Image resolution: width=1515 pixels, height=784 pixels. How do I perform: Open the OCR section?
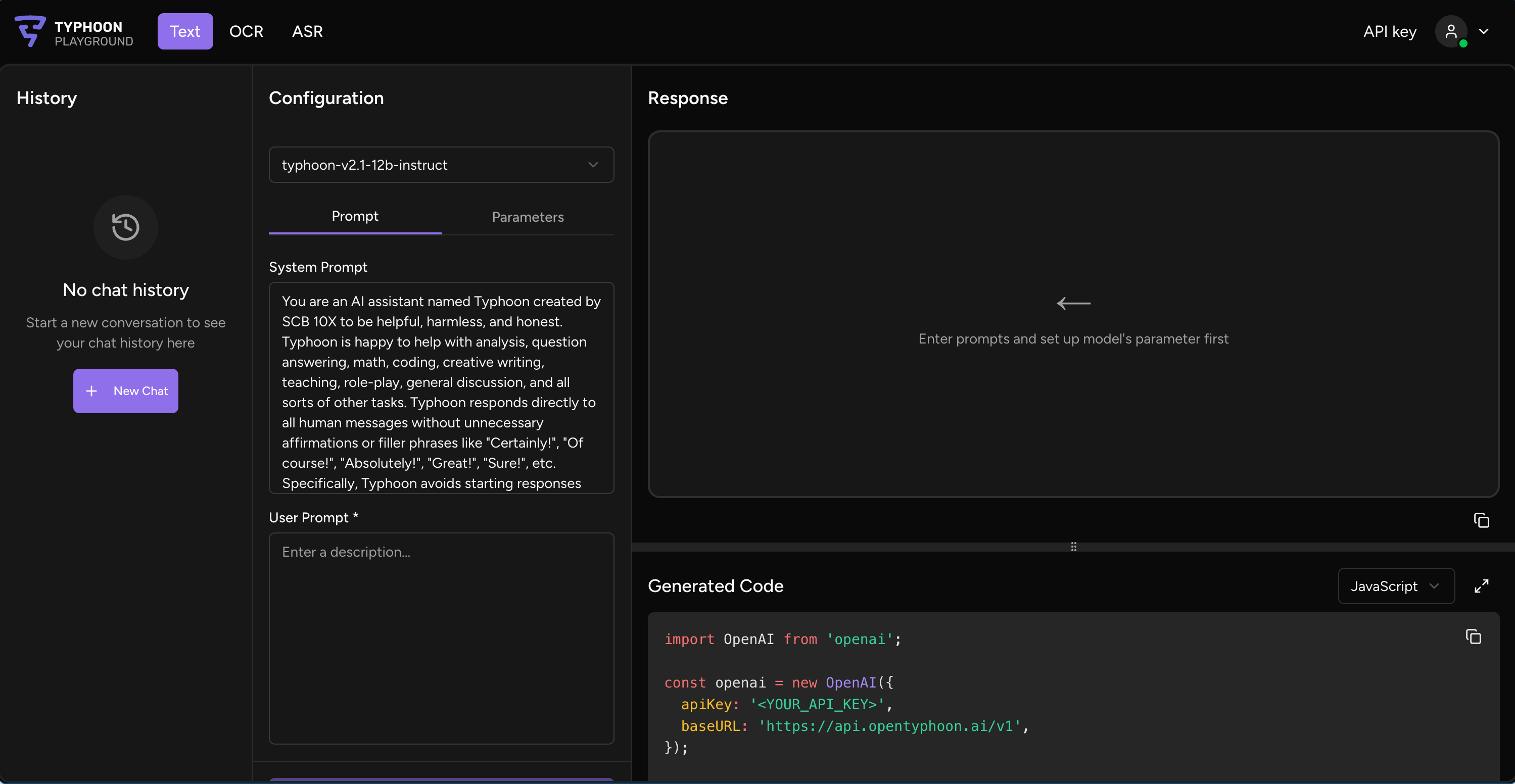click(246, 31)
